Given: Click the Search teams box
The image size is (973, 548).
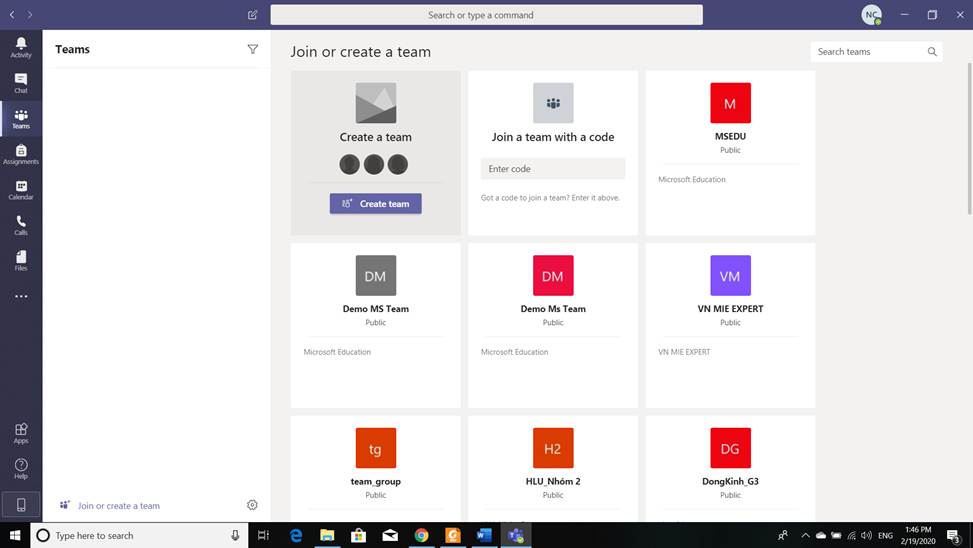Looking at the screenshot, I should click(x=868, y=52).
